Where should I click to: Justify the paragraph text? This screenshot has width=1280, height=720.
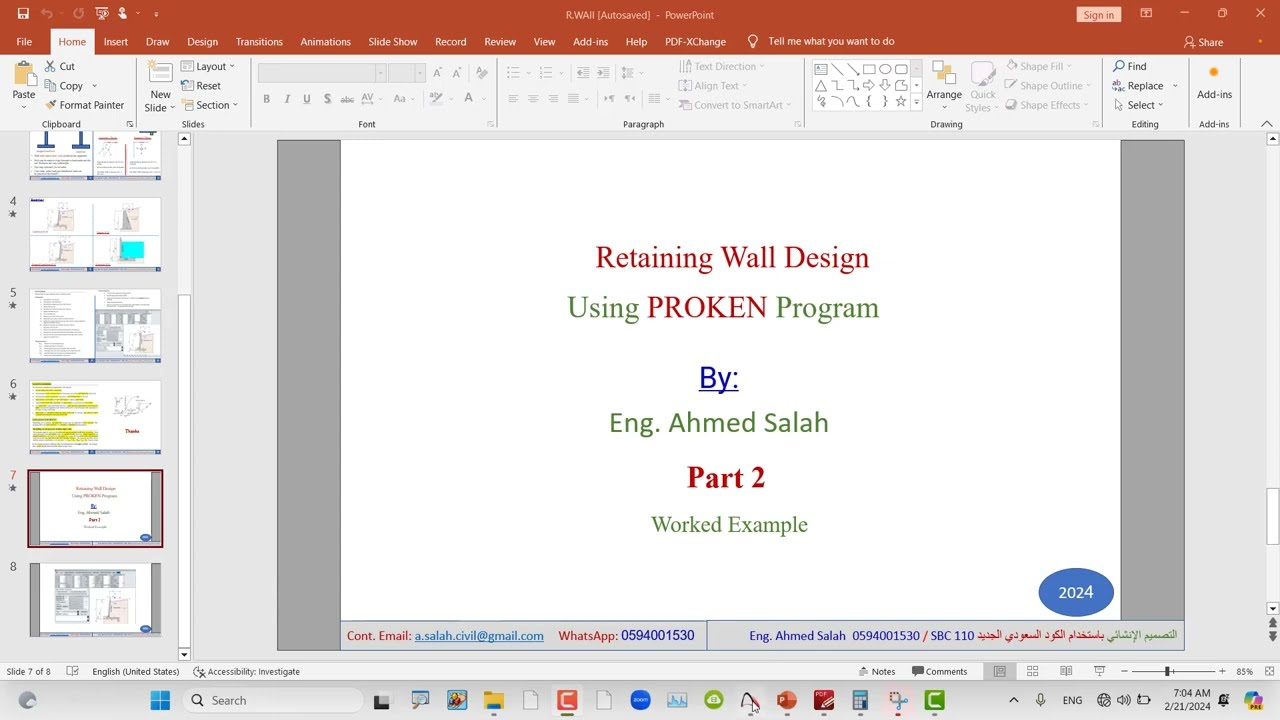pyautogui.click(x=573, y=99)
